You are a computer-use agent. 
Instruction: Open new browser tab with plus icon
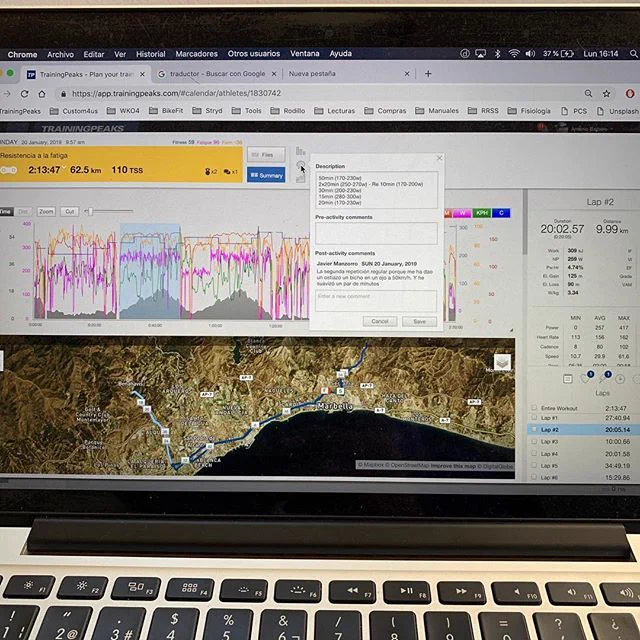coord(428,73)
